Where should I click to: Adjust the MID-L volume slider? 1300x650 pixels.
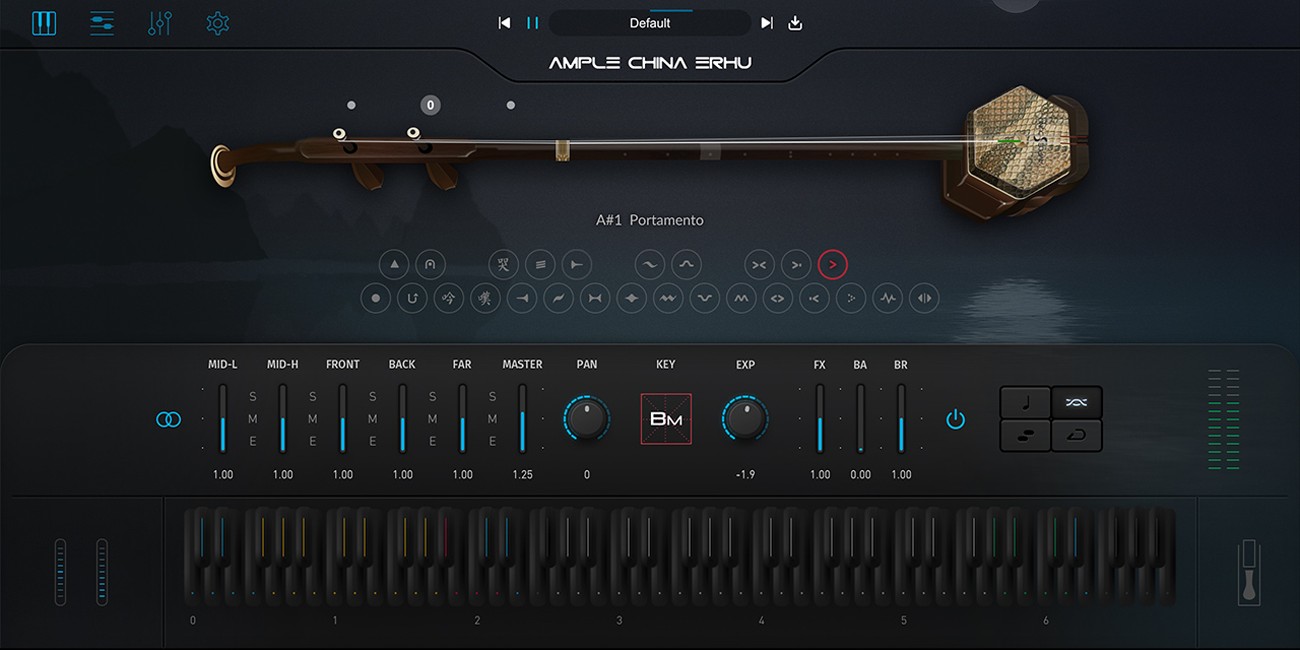223,419
